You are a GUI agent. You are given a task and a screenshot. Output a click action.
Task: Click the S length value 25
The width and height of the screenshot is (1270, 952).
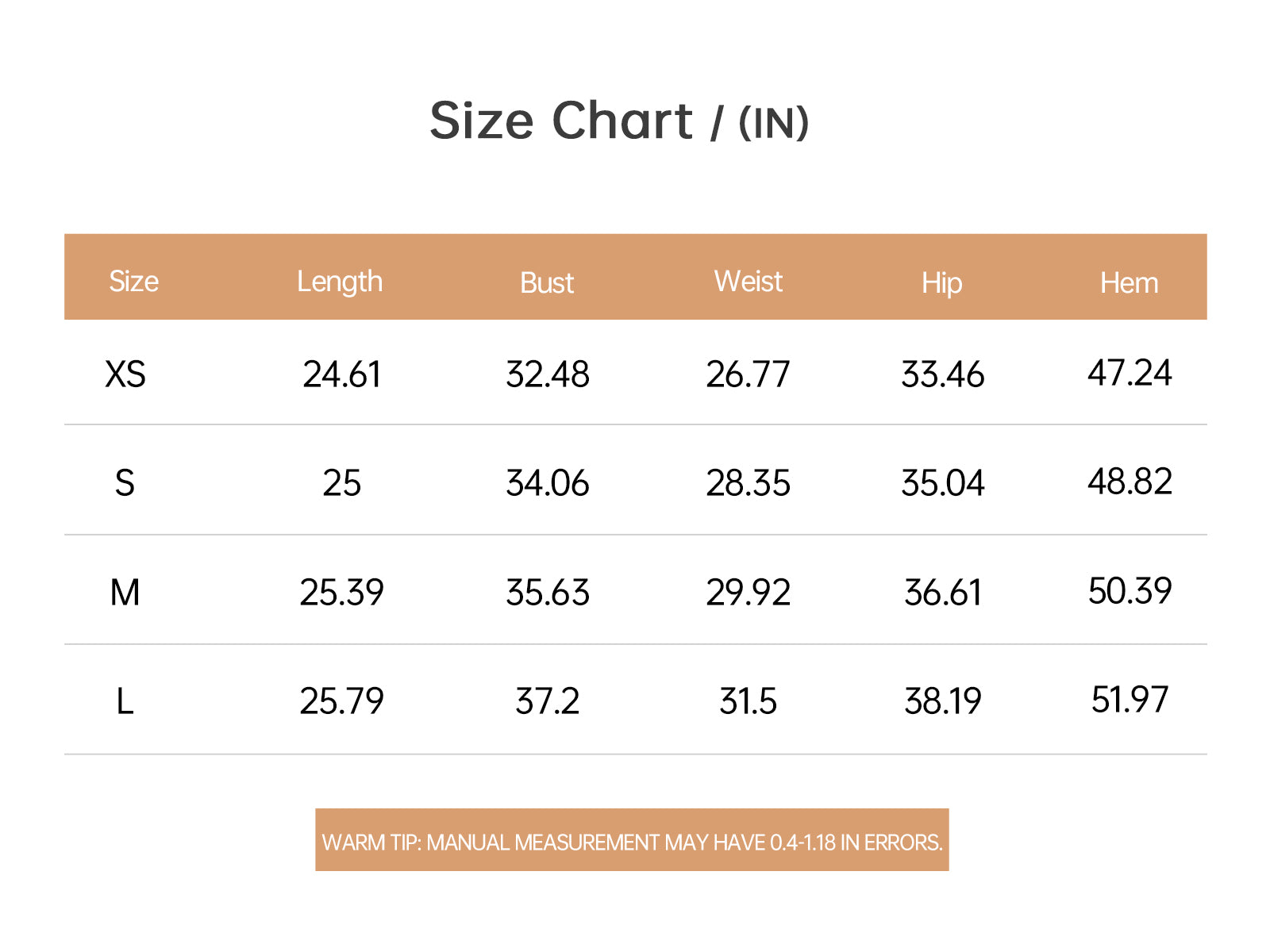coord(342,483)
